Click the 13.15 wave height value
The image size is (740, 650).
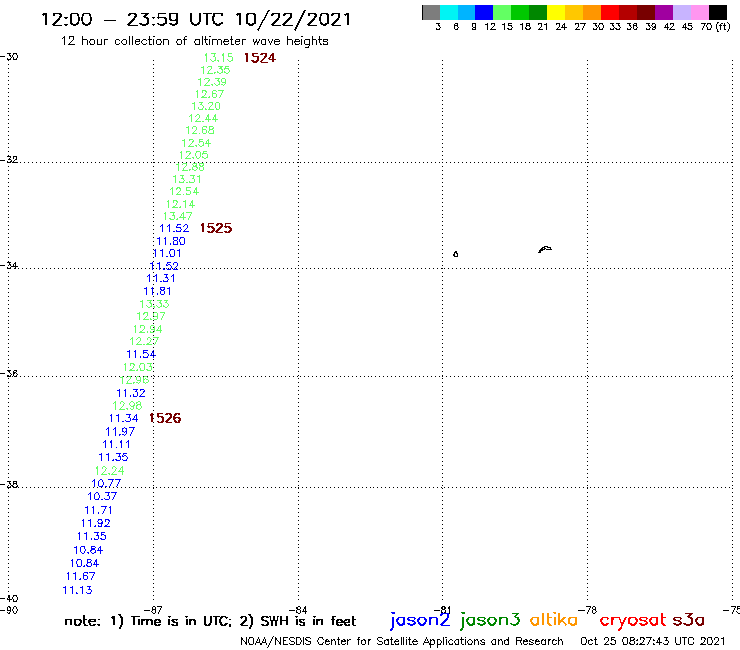[x=219, y=58]
